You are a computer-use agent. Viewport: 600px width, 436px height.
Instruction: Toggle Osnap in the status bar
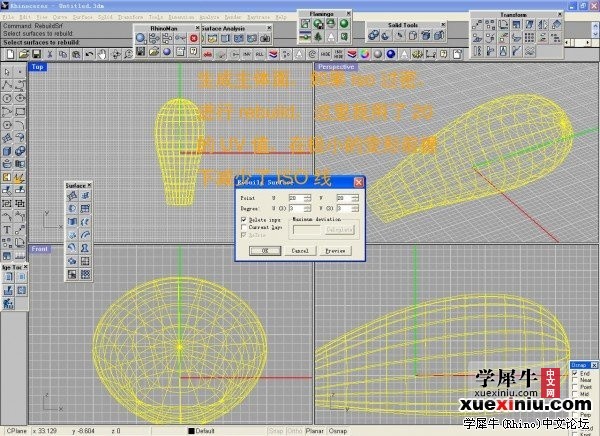point(338,431)
